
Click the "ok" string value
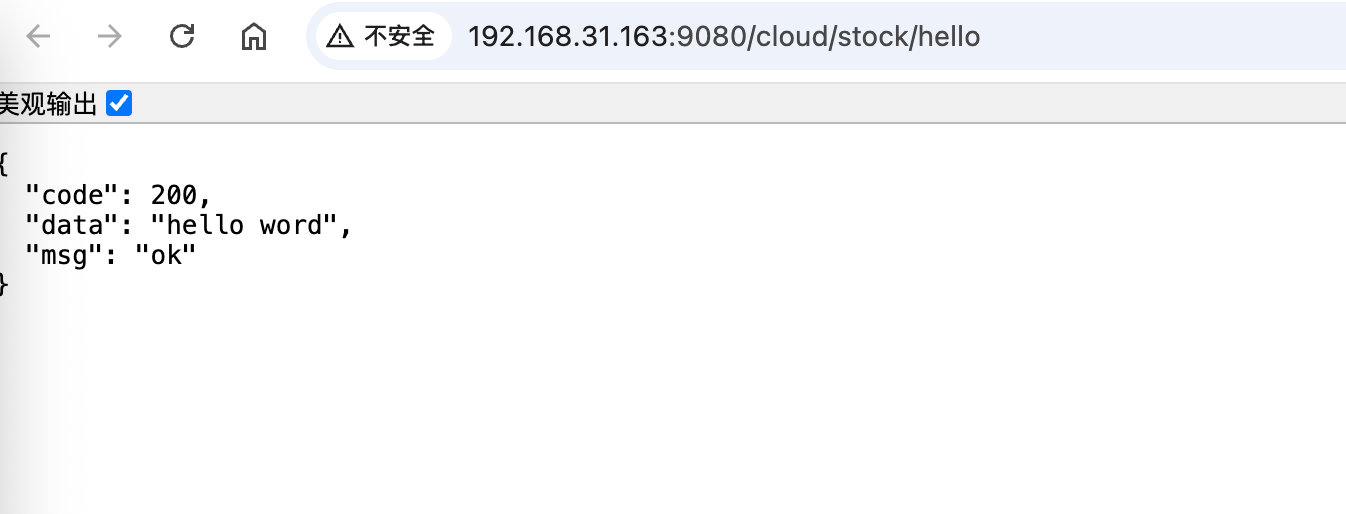(x=166, y=255)
